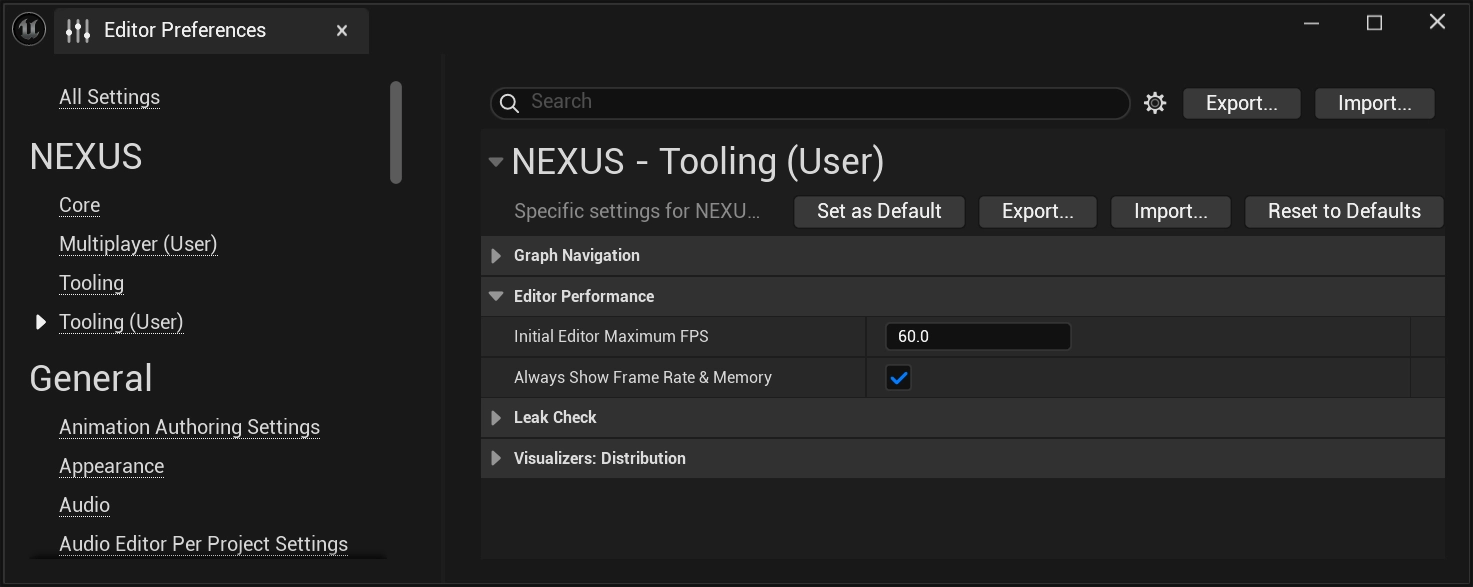Image resolution: width=1473 pixels, height=587 pixels.
Task: Open Multiplayer (User) settings
Action: pos(138,243)
